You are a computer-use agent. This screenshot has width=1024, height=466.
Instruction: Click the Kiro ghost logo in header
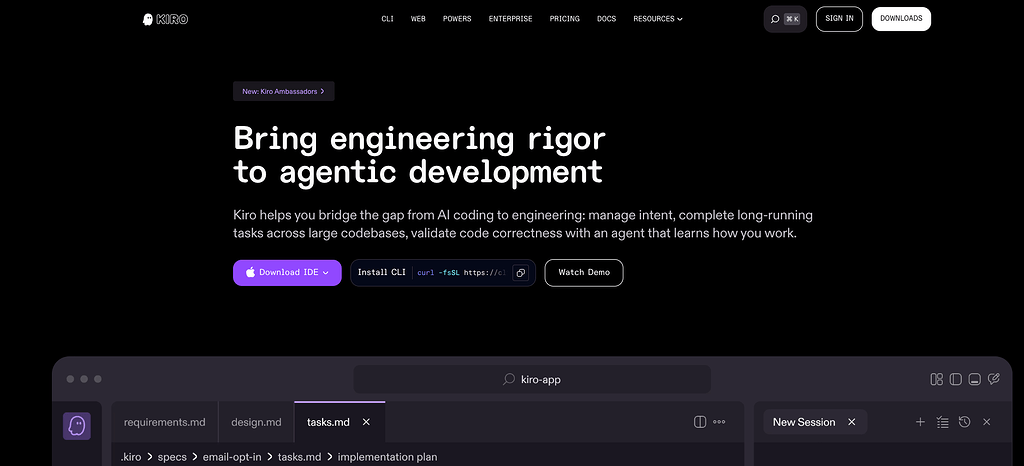pos(165,19)
